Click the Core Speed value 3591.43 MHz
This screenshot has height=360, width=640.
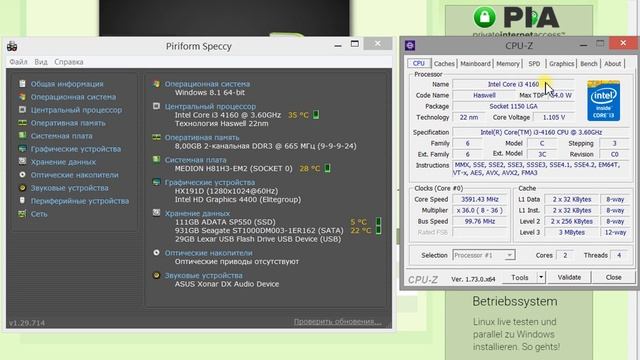pos(480,199)
